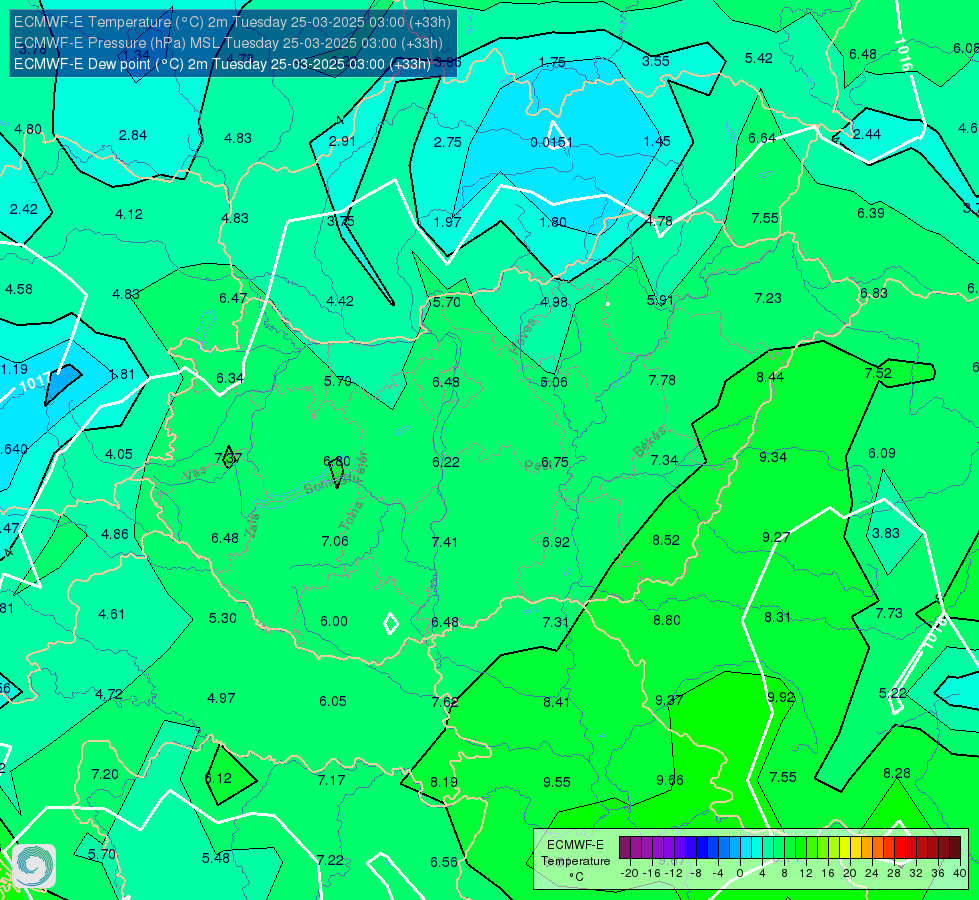Click the 8.52 temperature value
The image size is (979, 900).
[666, 540]
